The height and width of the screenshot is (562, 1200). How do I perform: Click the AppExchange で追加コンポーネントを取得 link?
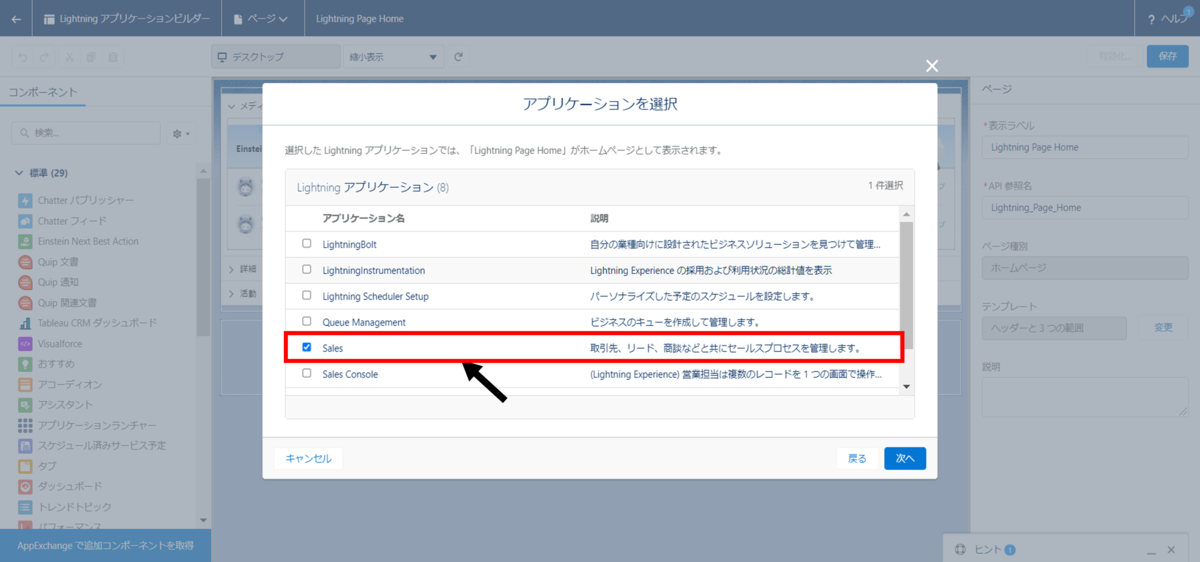tap(105, 546)
